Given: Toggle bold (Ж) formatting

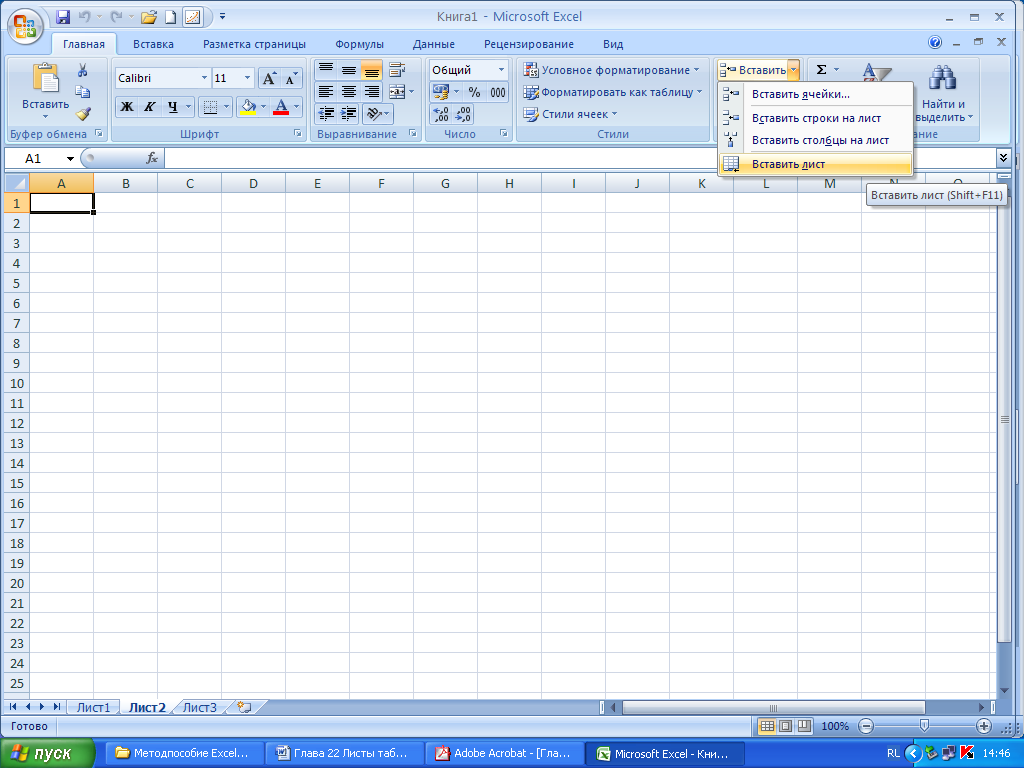Looking at the screenshot, I should click(x=127, y=106).
